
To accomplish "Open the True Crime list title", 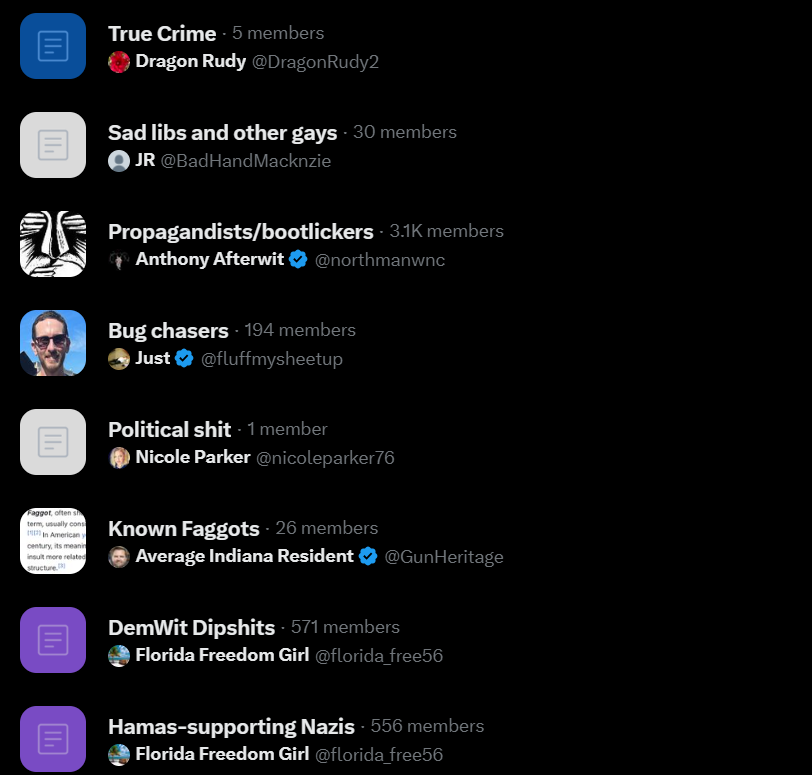I will tap(162, 34).
